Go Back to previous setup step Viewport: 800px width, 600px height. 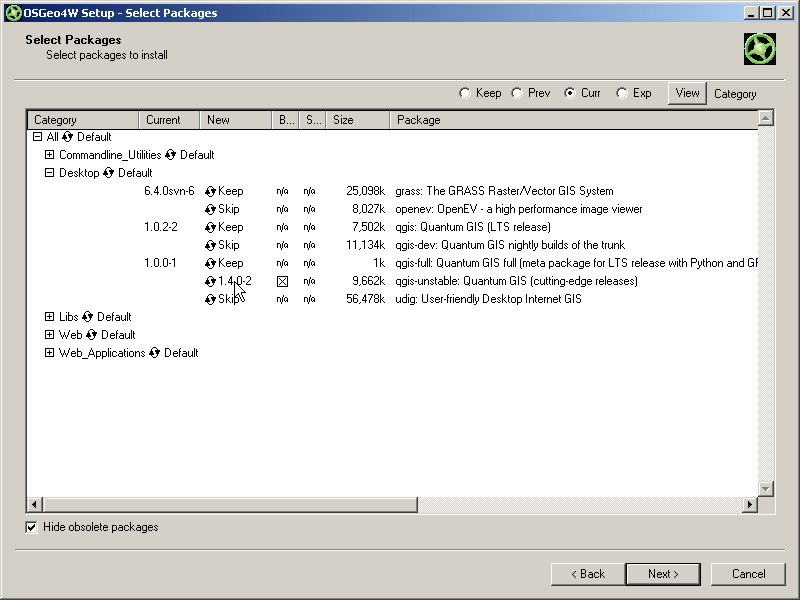[588, 574]
